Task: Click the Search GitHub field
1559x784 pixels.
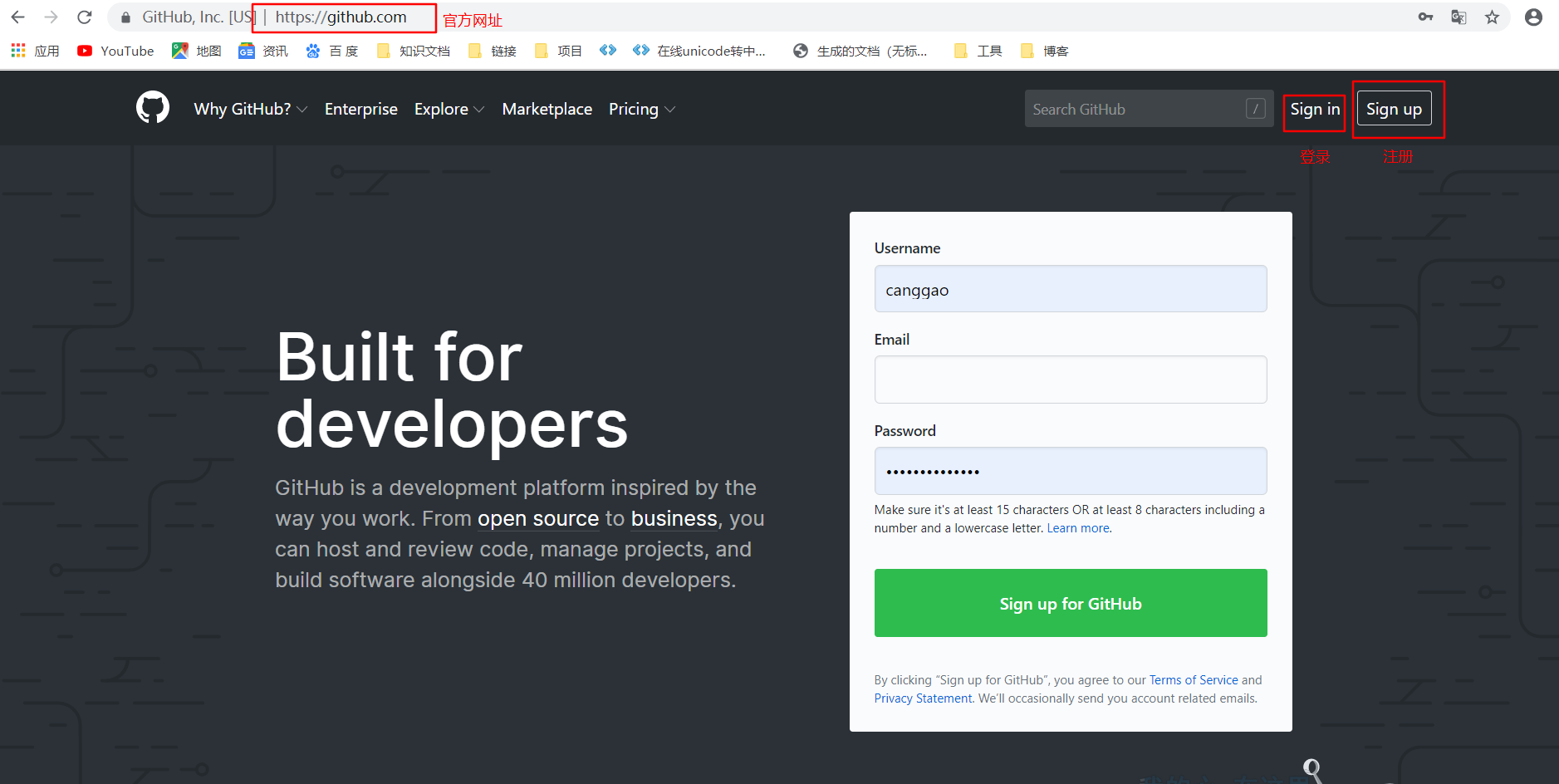Action: click(x=1149, y=109)
